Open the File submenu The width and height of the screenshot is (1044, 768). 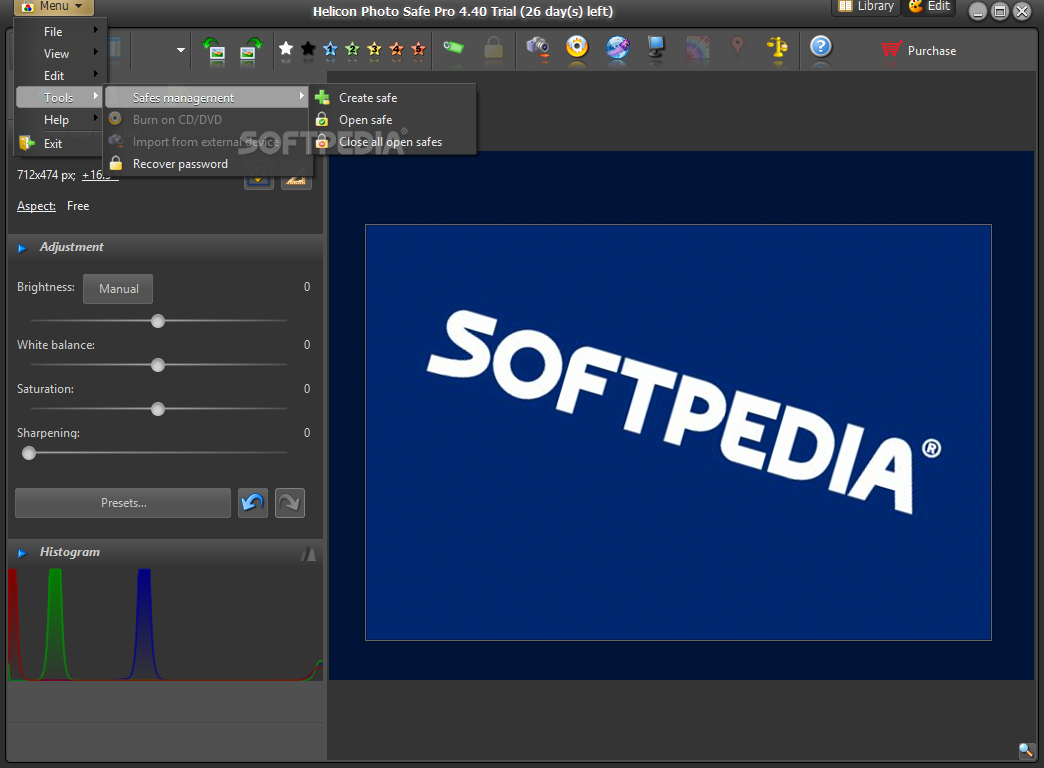coord(59,31)
